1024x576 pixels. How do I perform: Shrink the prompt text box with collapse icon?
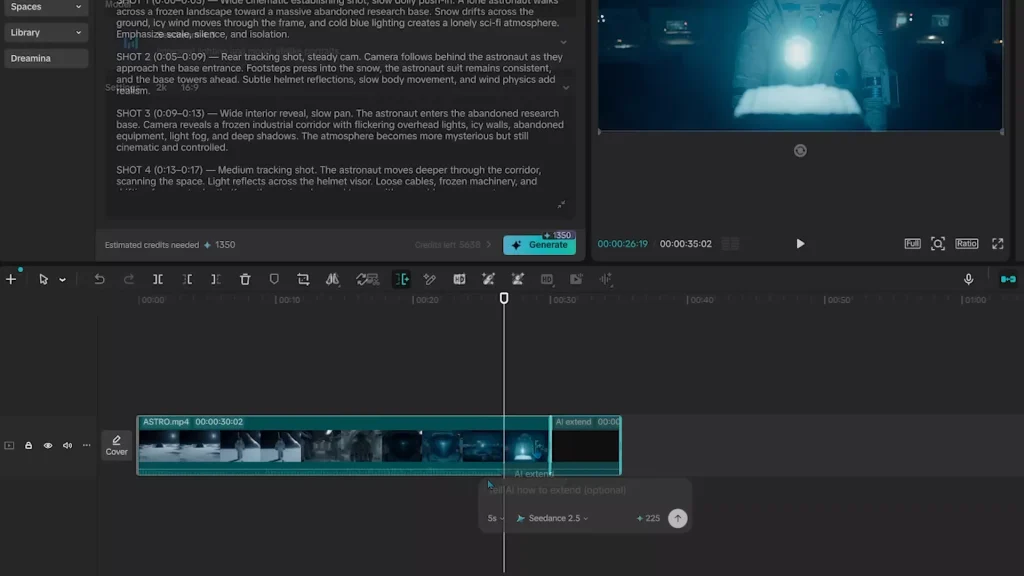click(x=561, y=205)
